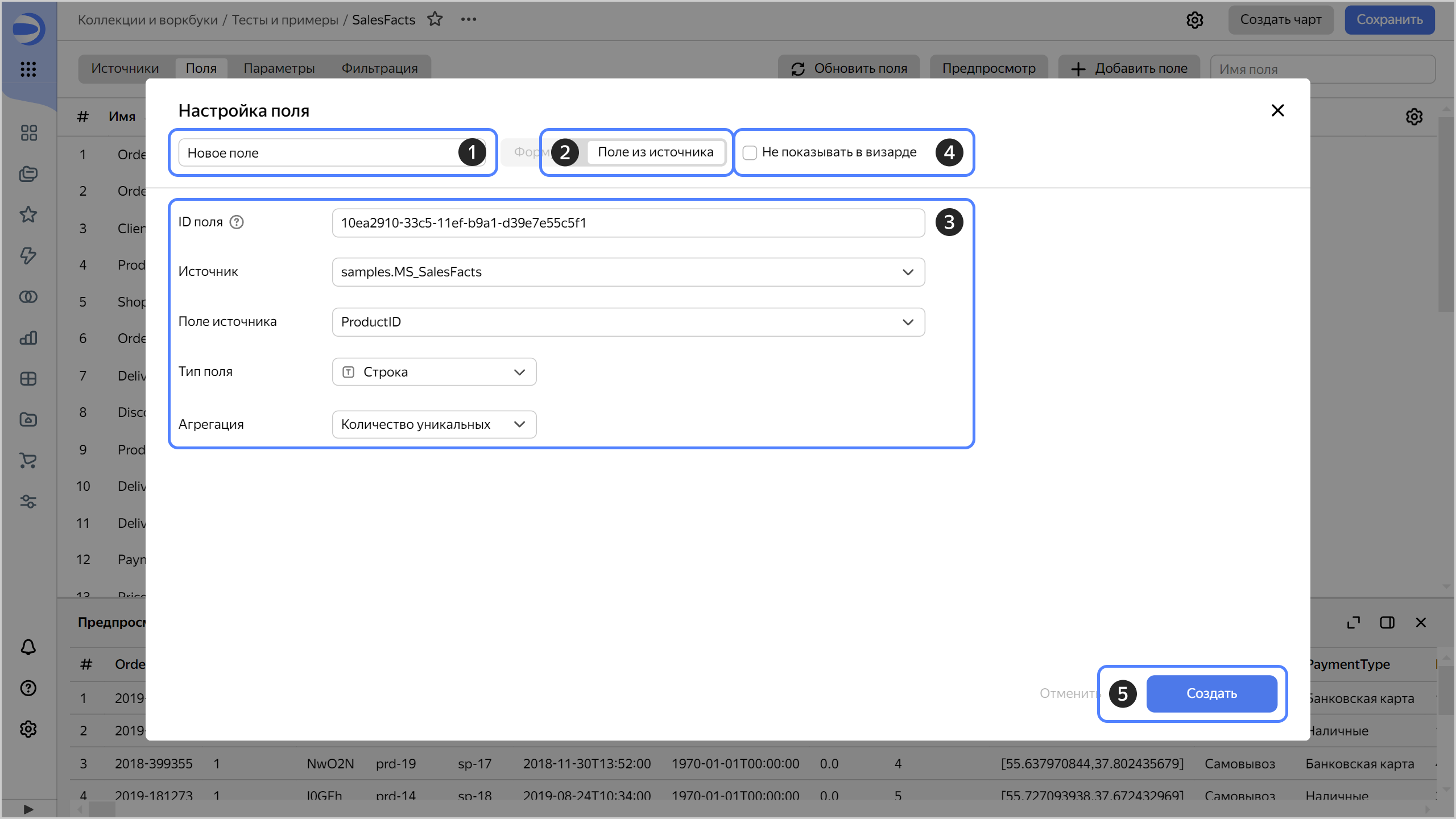This screenshot has height=819, width=1456.
Task: Click the settings gear above the fields table
Action: pyautogui.click(x=1414, y=117)
